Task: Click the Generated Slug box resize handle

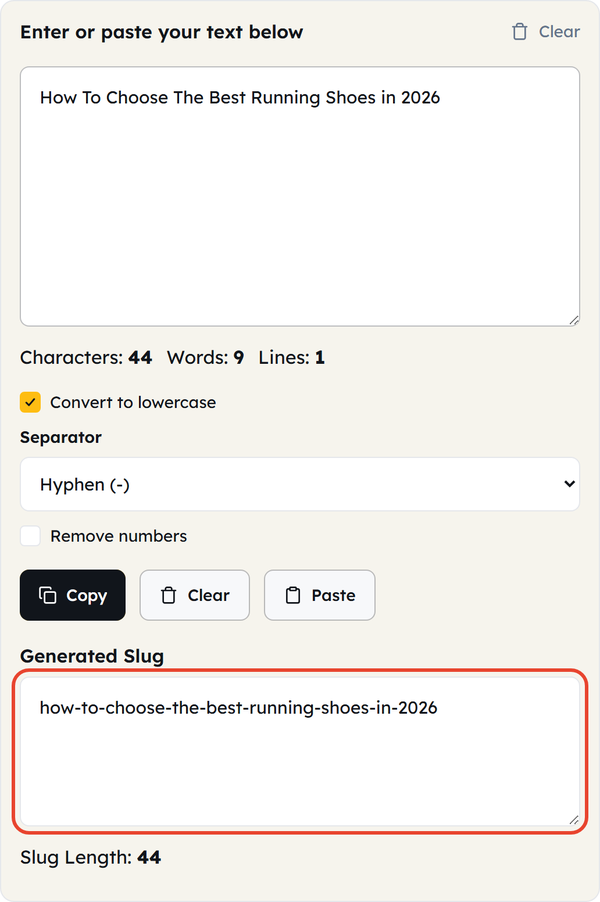Action: (x=574, y=820)
